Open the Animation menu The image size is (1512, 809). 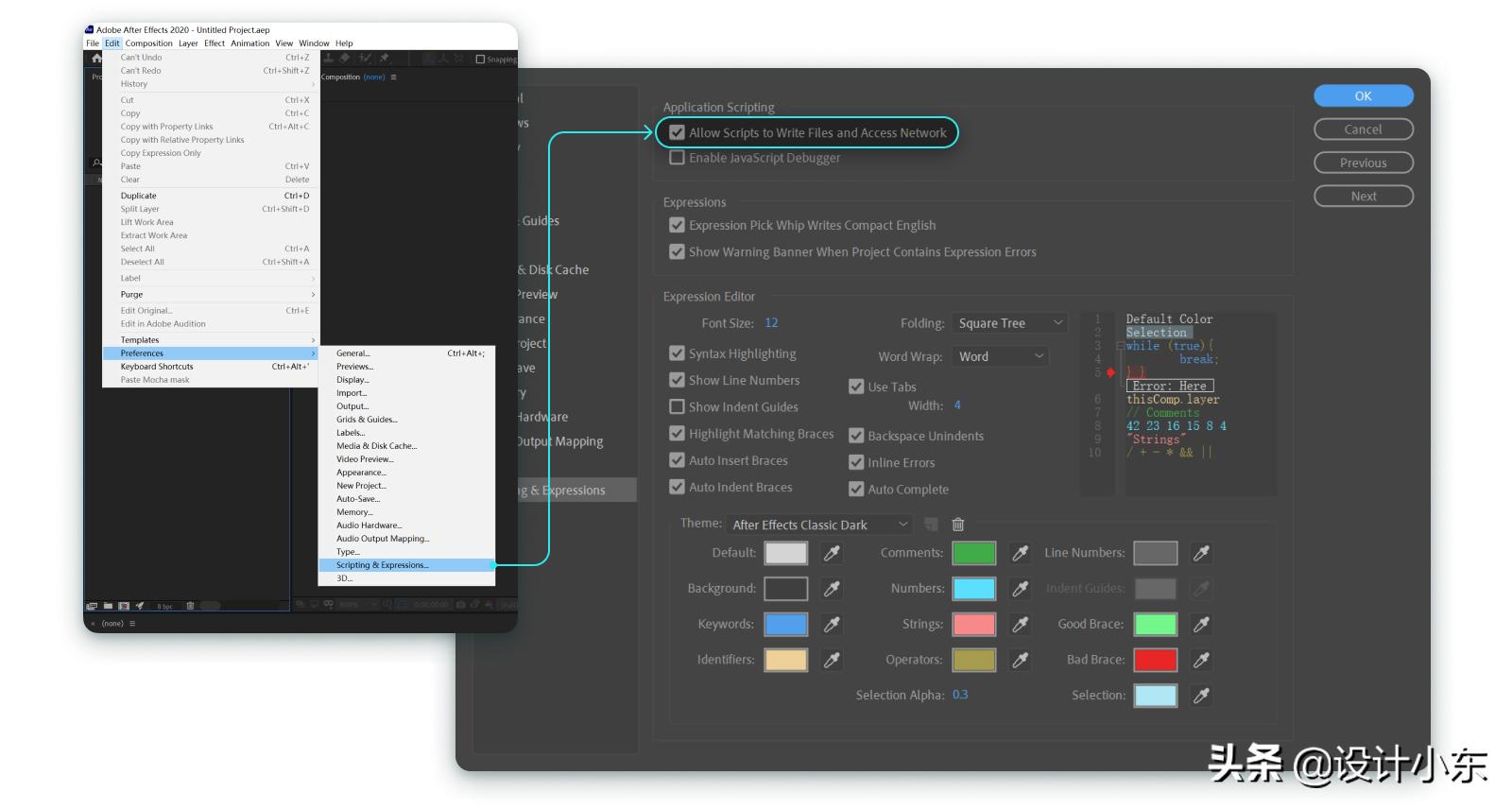[250, 43]
